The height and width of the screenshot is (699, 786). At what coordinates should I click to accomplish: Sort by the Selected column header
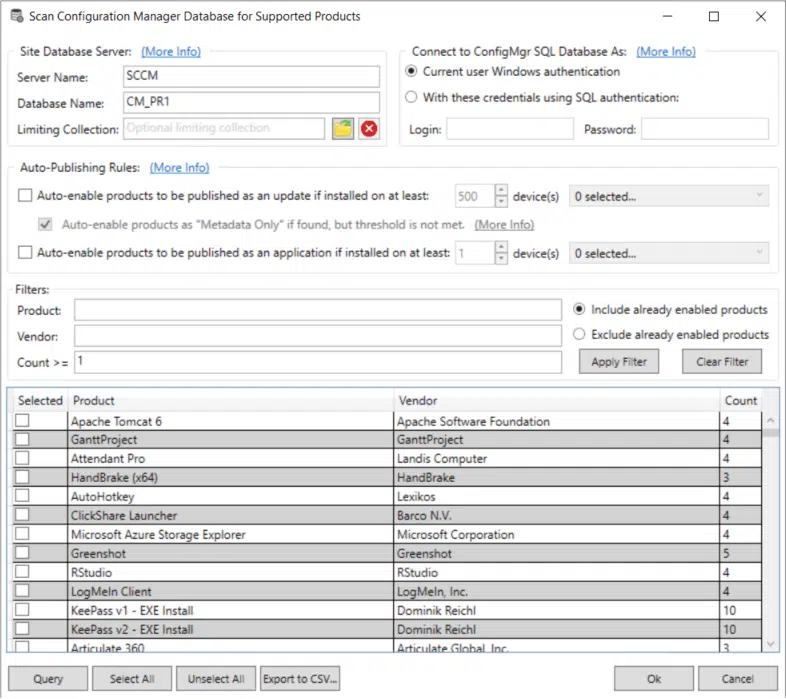(x=40, y=400)
